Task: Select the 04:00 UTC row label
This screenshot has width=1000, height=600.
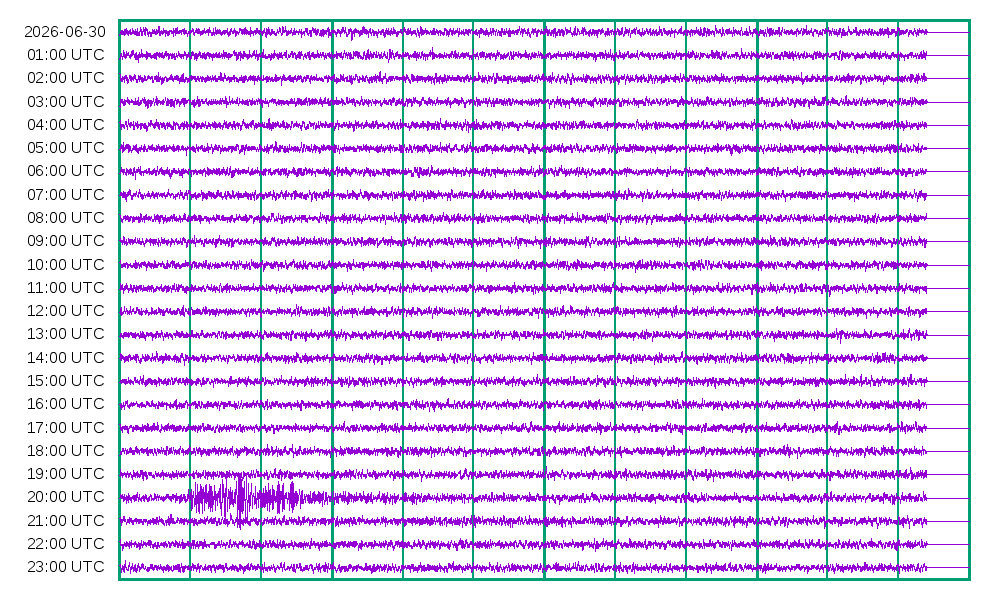Action: [x=66, y=124]
